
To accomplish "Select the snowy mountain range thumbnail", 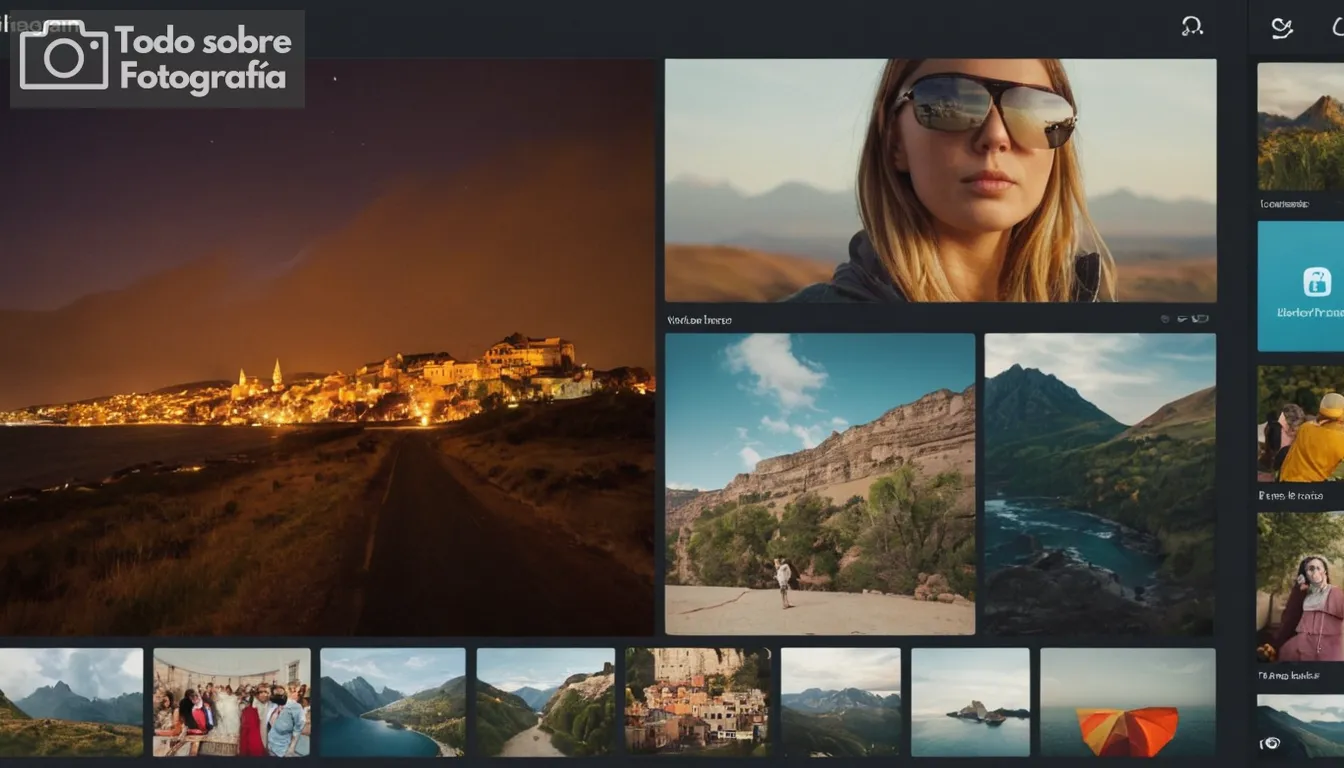I will tap(840, 702).
